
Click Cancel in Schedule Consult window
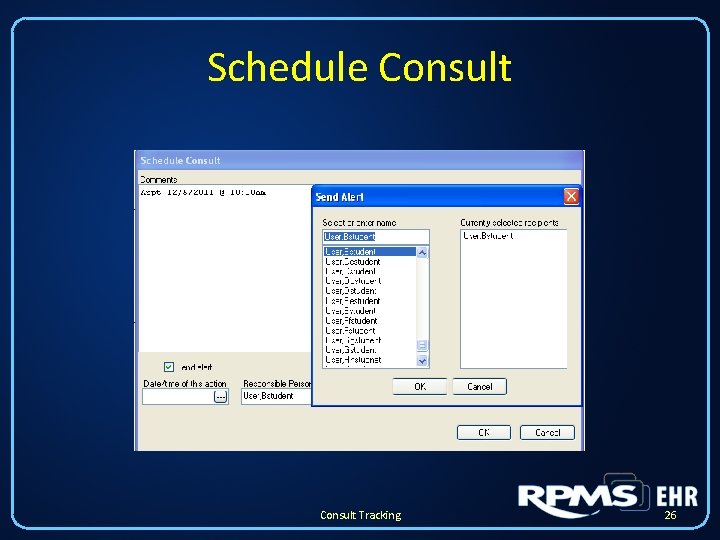pos(547,433)
